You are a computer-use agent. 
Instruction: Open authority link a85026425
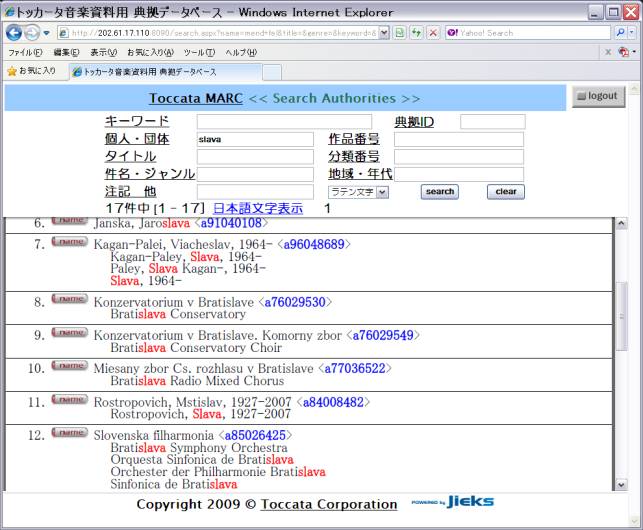[x=255, y=435]
